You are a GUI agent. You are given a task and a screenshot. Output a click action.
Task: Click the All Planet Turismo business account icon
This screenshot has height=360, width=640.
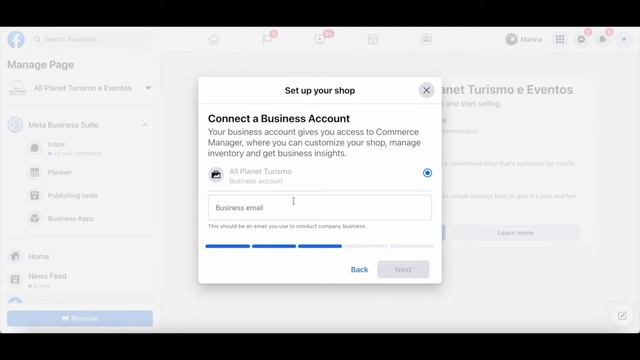coord(216,175)
